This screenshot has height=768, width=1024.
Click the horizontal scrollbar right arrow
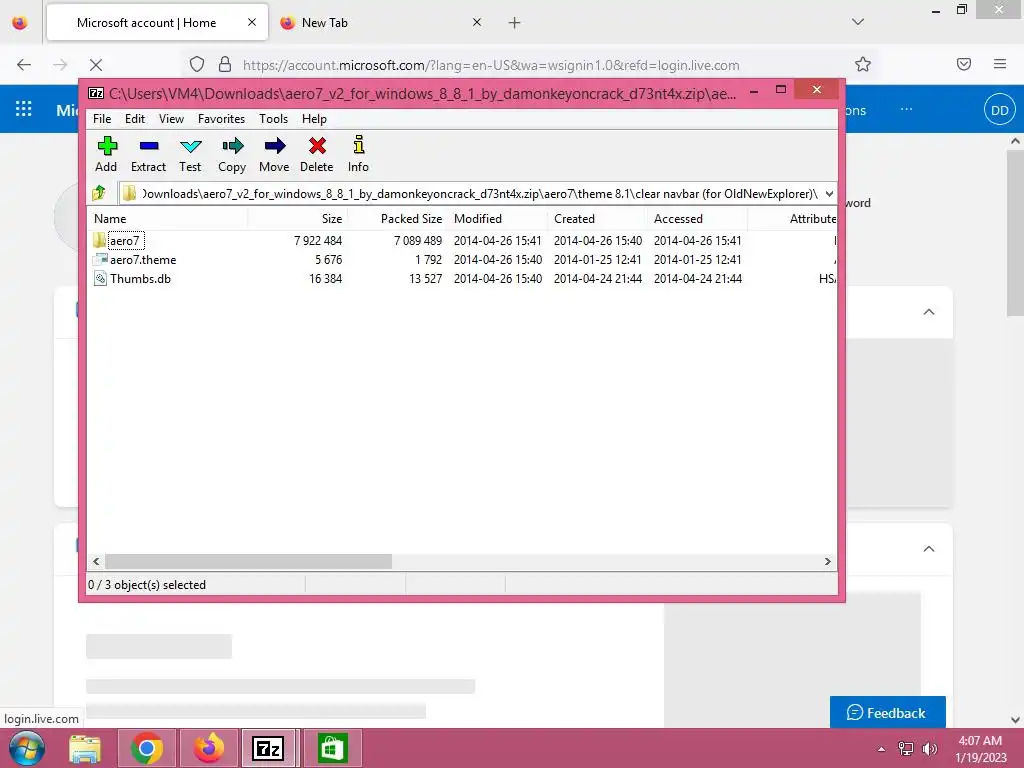828,562
